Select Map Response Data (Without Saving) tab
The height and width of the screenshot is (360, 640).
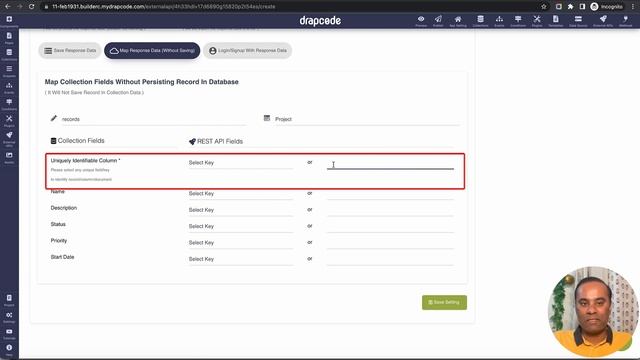(x=152, y=51)
